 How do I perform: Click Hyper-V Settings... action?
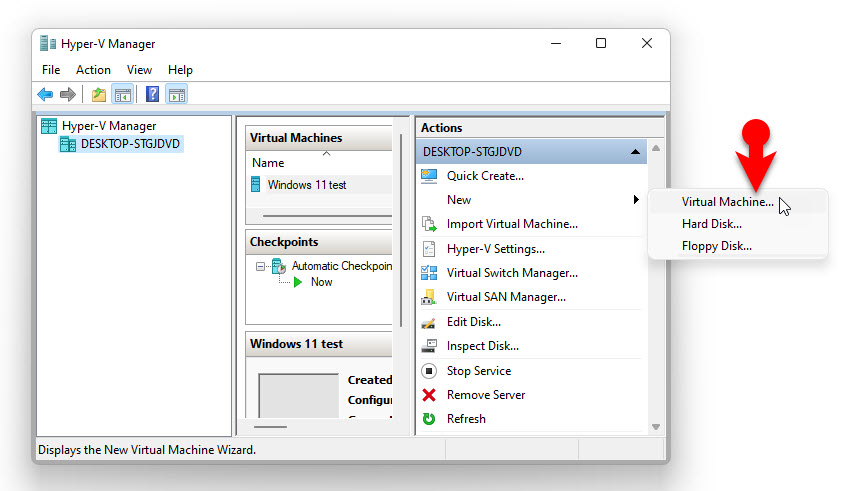(496, 249)
